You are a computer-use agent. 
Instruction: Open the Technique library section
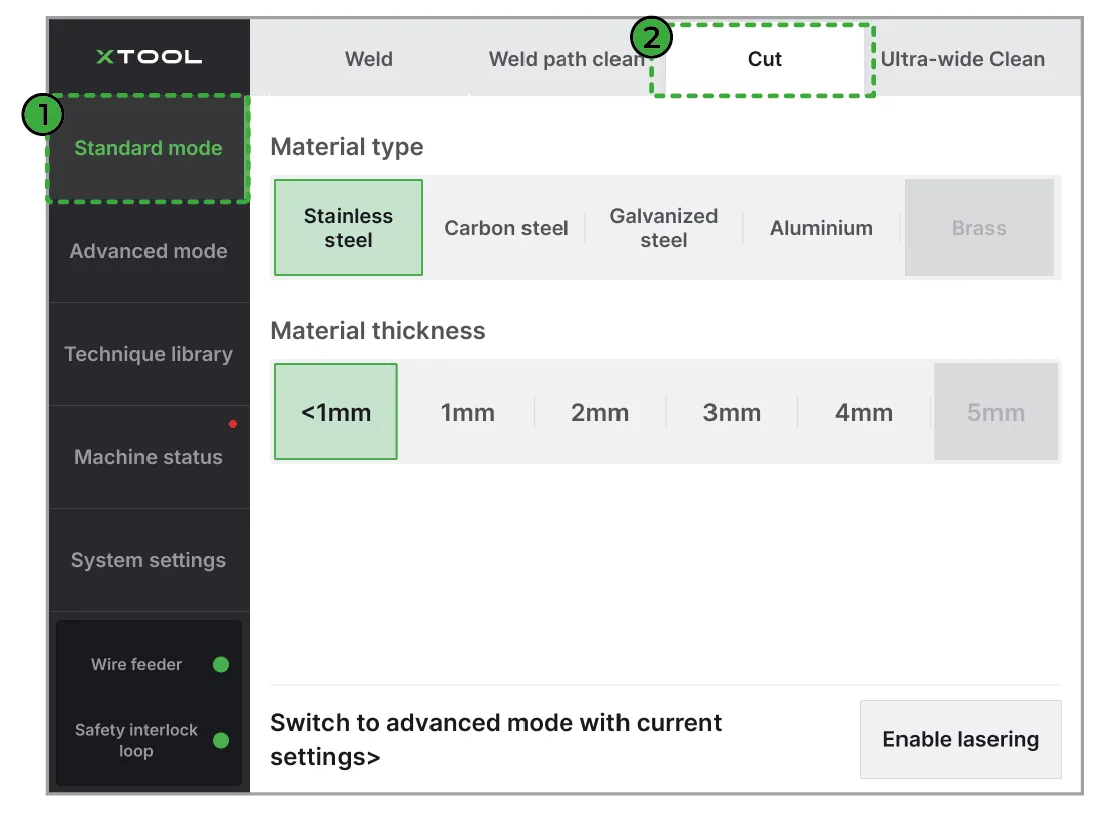click(x=148, y=354)
